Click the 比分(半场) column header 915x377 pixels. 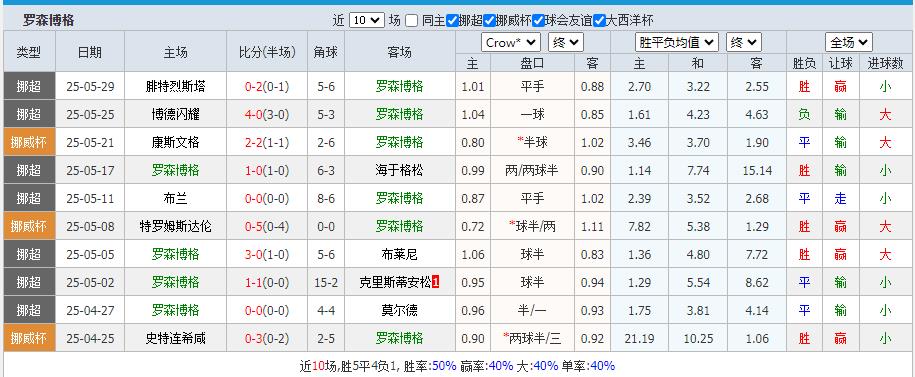[267, 52]
